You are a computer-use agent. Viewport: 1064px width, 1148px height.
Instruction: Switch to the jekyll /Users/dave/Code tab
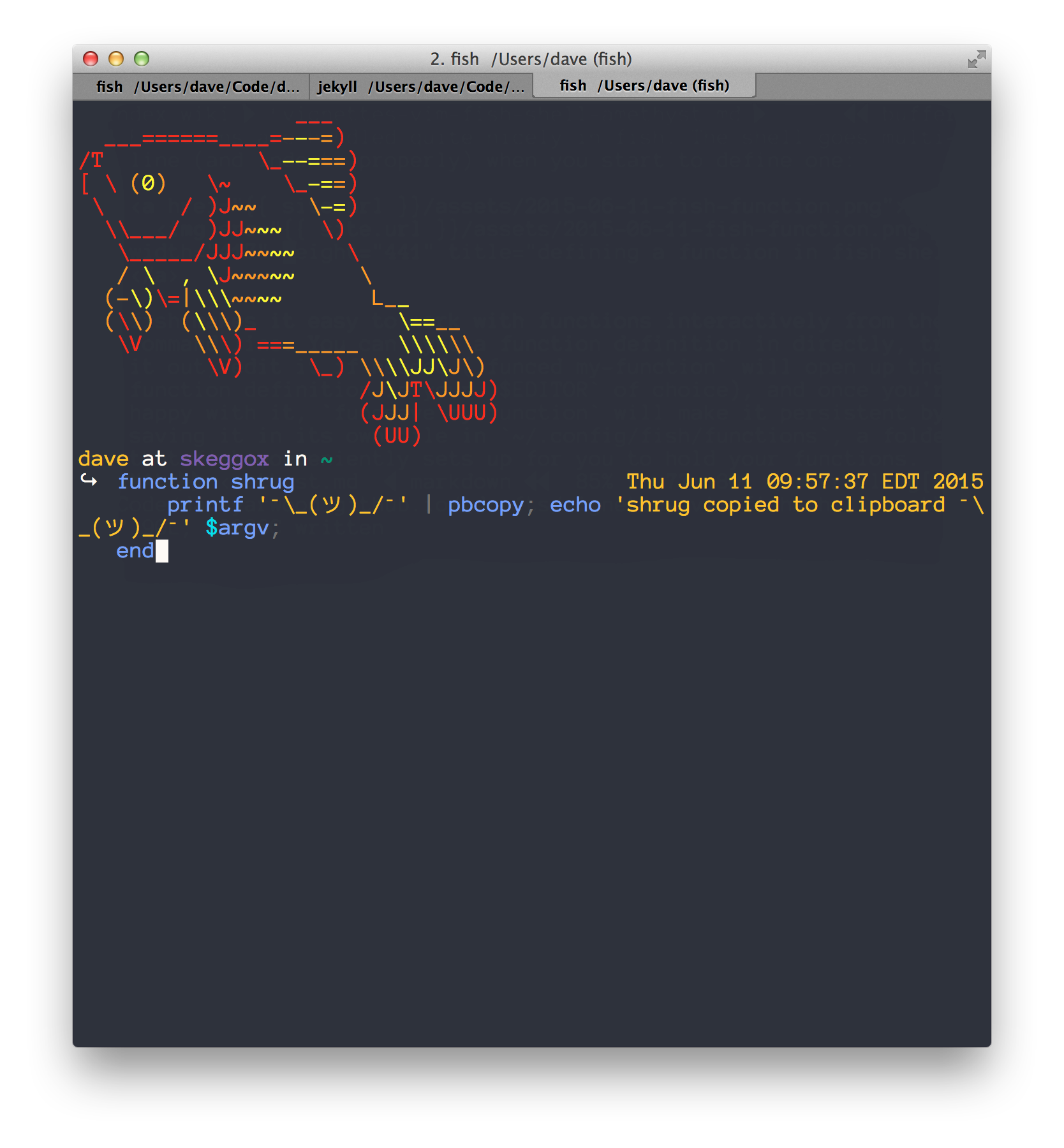pos(421,87)
